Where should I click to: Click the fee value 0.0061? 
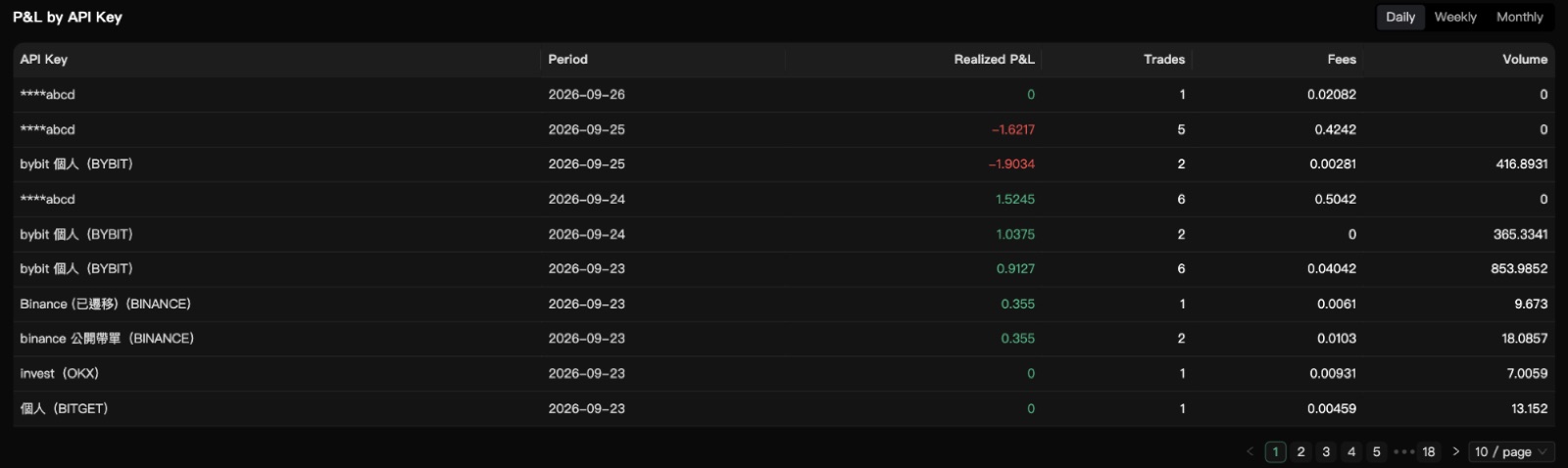[1337, 304]
